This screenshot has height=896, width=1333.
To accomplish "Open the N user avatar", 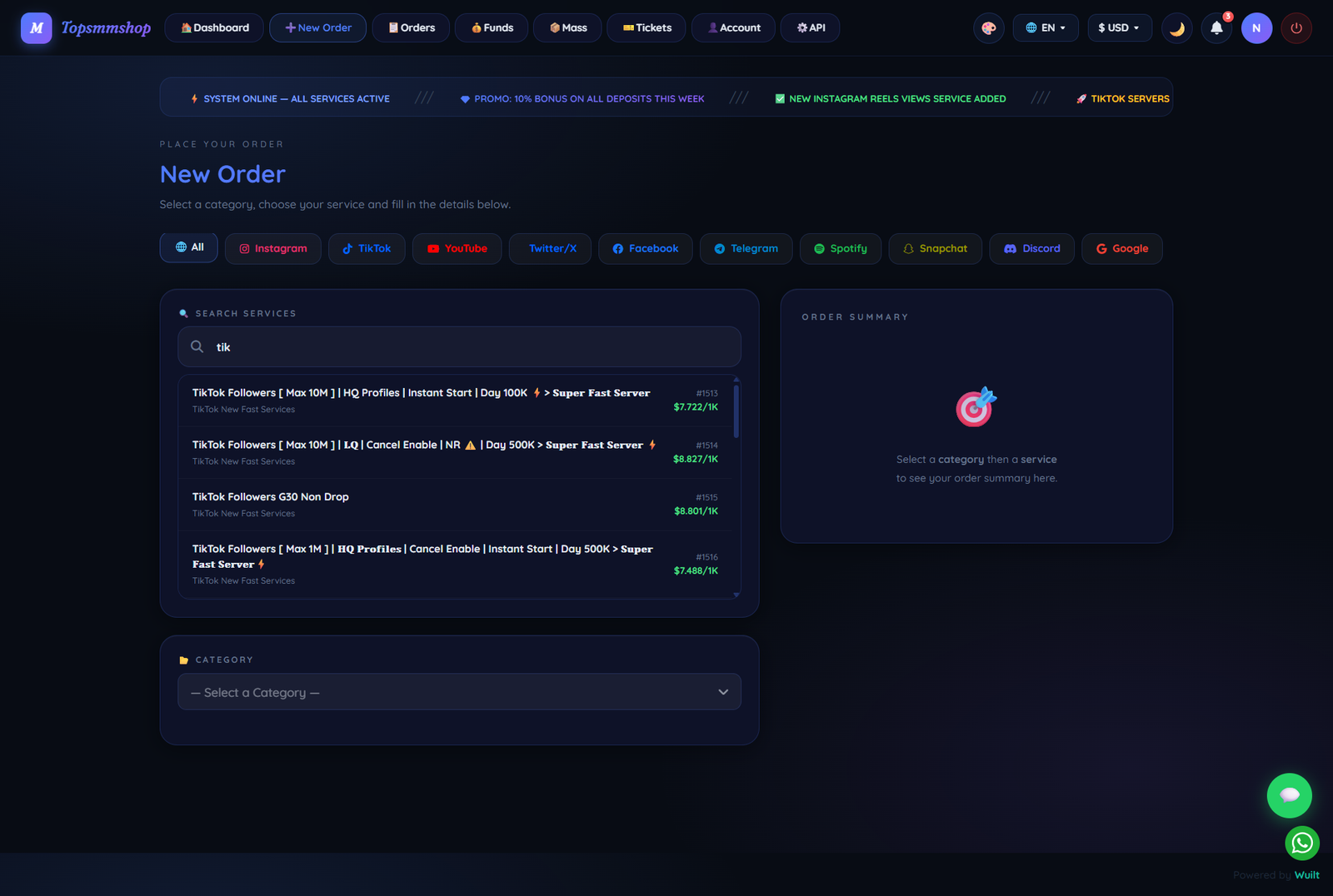I will (1256, 28).
